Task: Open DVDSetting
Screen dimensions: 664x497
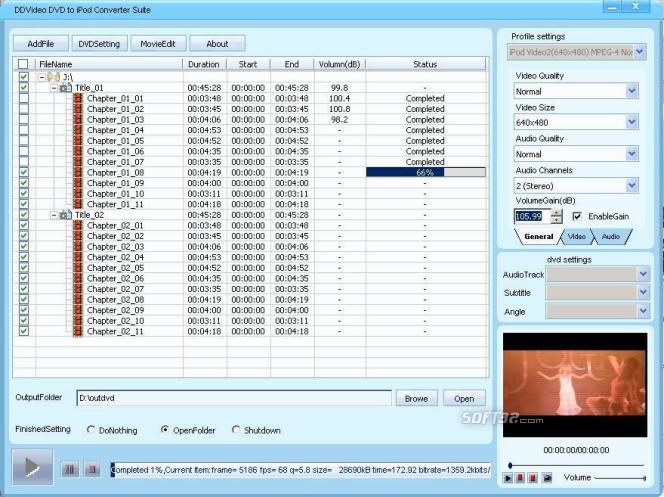Action: (x=99, y=44)
